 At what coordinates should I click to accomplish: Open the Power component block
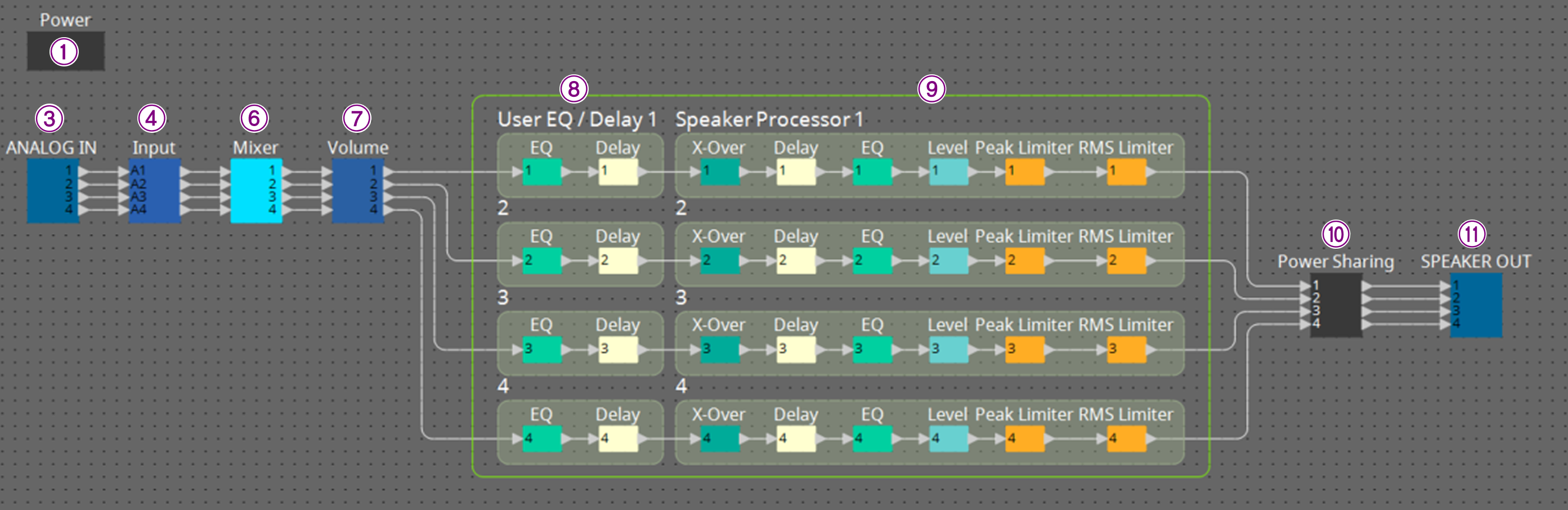coord(66,51)
